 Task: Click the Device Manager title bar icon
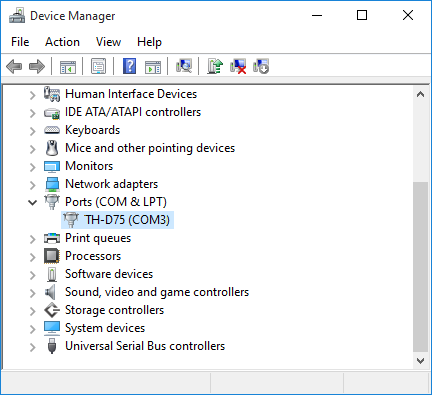click(x=17, y=16)
